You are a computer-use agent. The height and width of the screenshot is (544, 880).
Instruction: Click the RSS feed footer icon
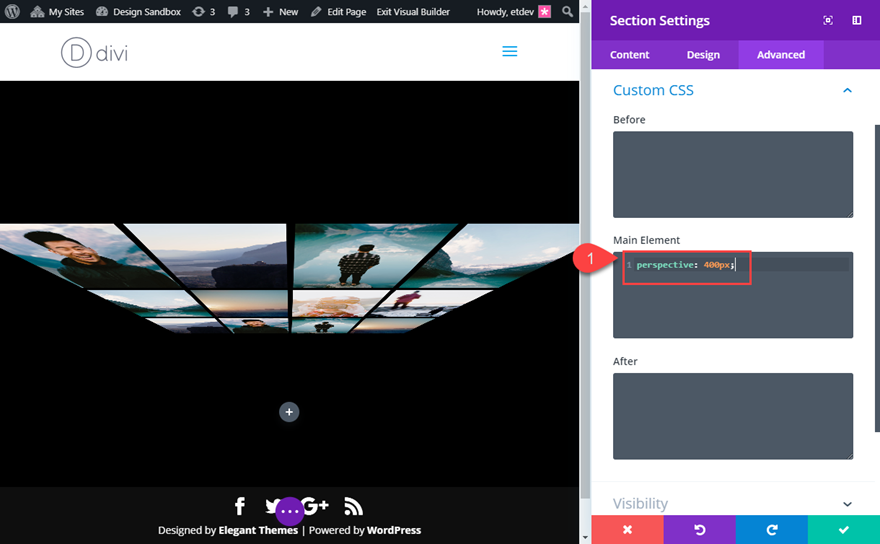(353, 506)
